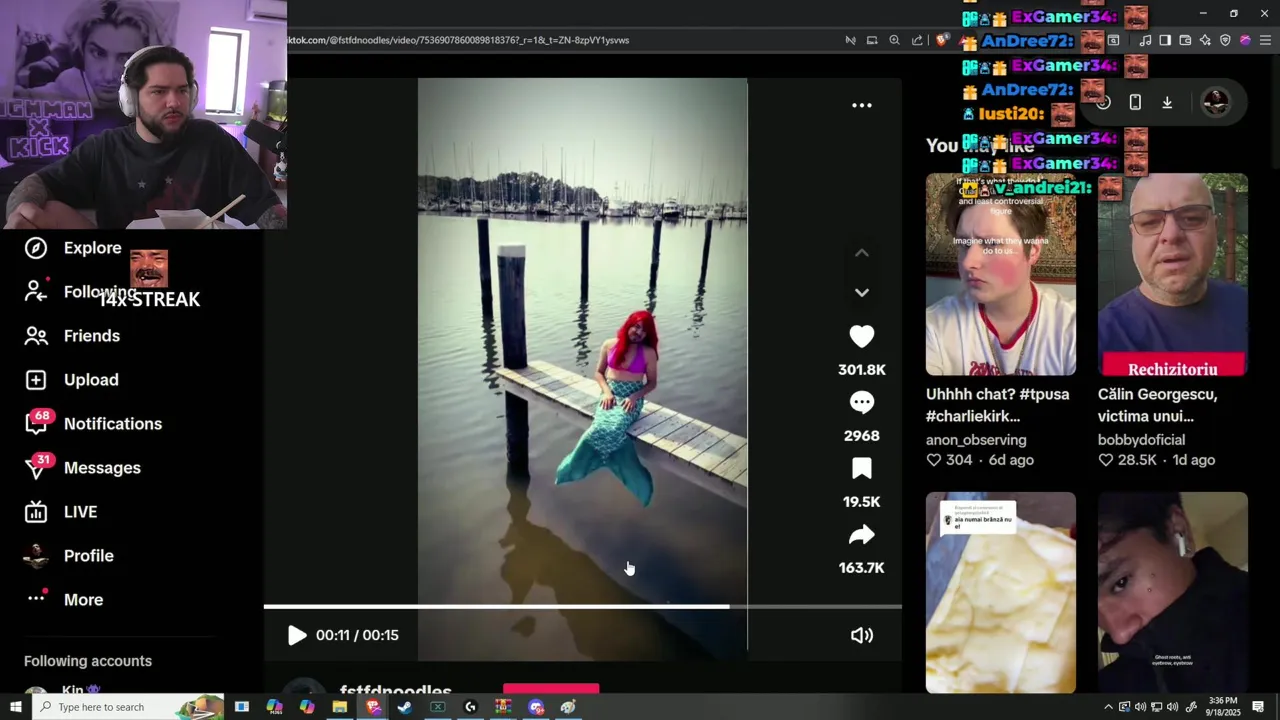This screenshot has height=720, width=1280.
Task: Open Steam from the taskbar
Action: [405, 707]
